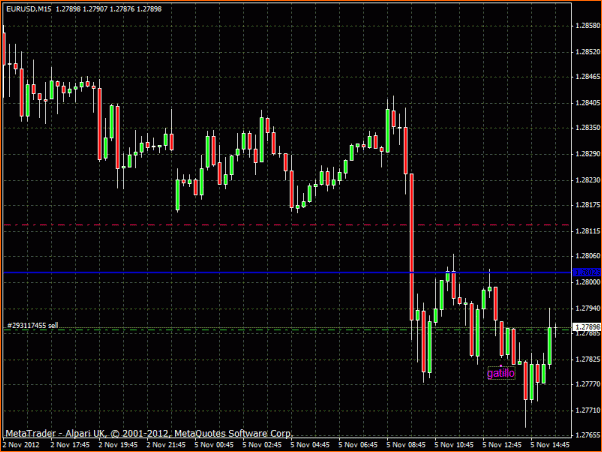This screenshot has height=452, width=602.
Task: Click the "5 Nov 02:45" time label
Action: point(262,445)
